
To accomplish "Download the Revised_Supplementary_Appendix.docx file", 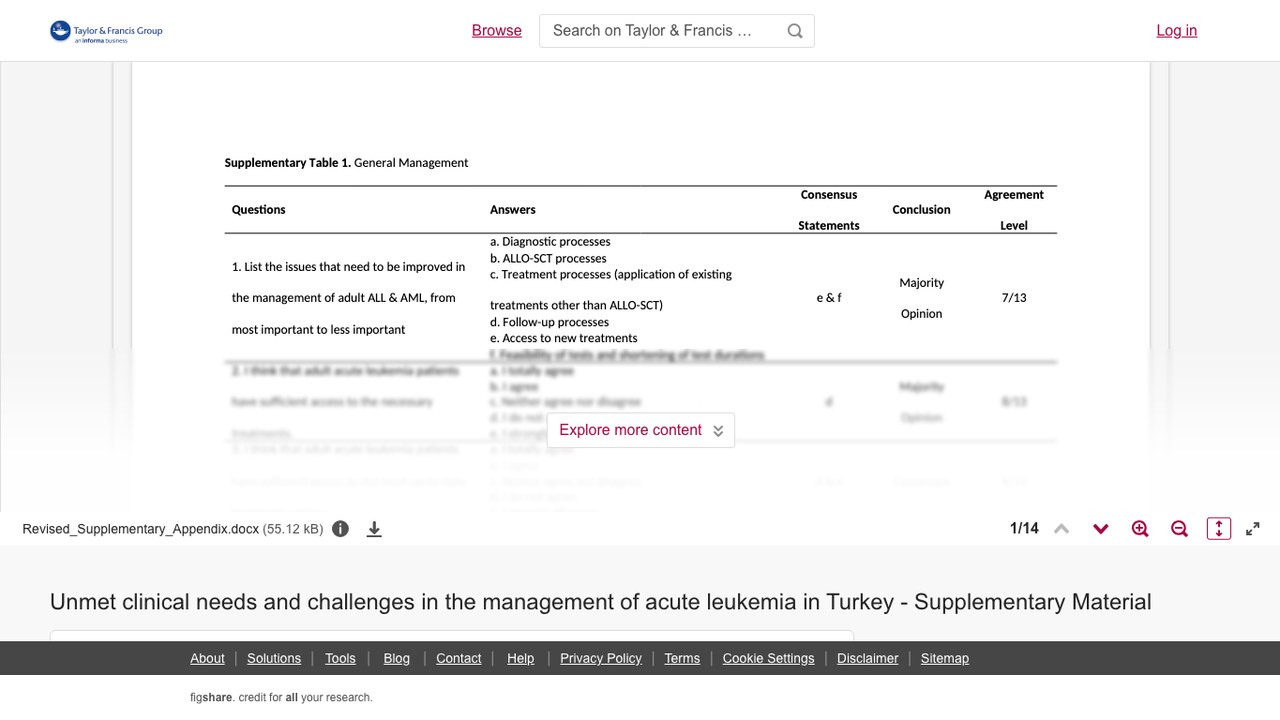I will 374,529.
